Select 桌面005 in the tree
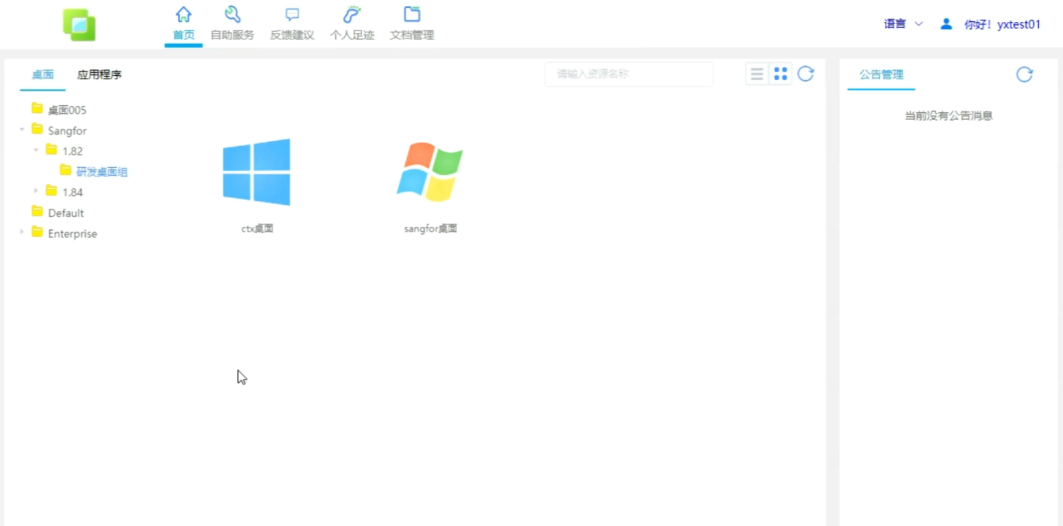1063x526 pixels. 67,110
